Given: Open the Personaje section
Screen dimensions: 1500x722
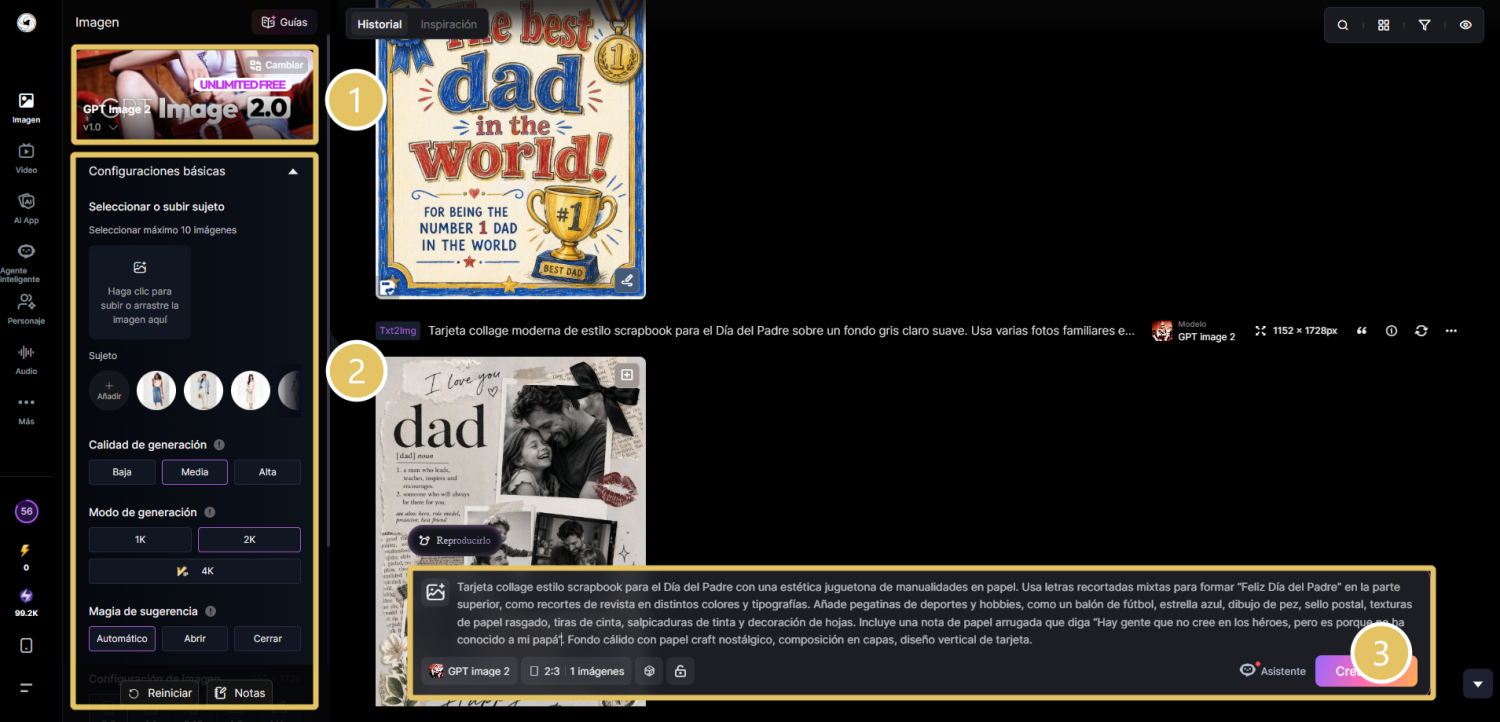Looking at the screenshot, I should coord(26,308).
